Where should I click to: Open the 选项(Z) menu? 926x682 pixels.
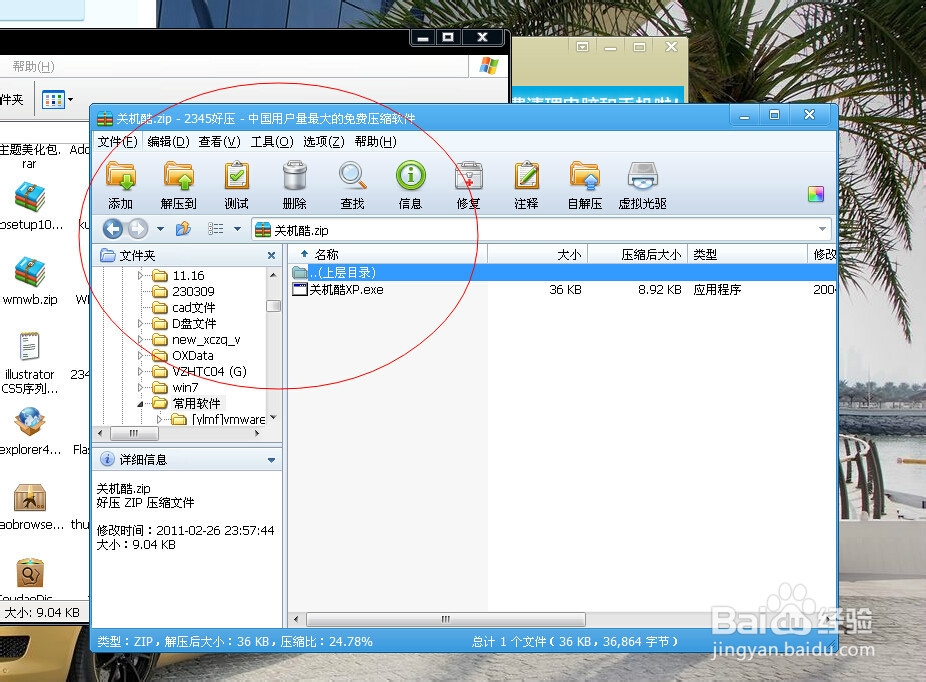pyautogui.click(x=324, y=142)
